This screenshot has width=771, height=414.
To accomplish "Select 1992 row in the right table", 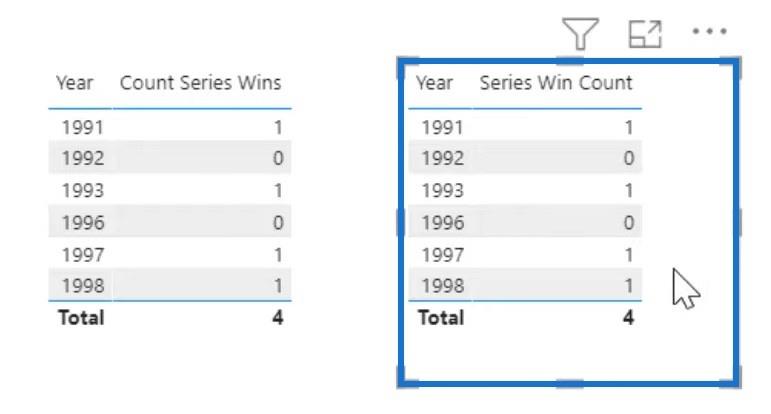I will (x=525, y=158).
